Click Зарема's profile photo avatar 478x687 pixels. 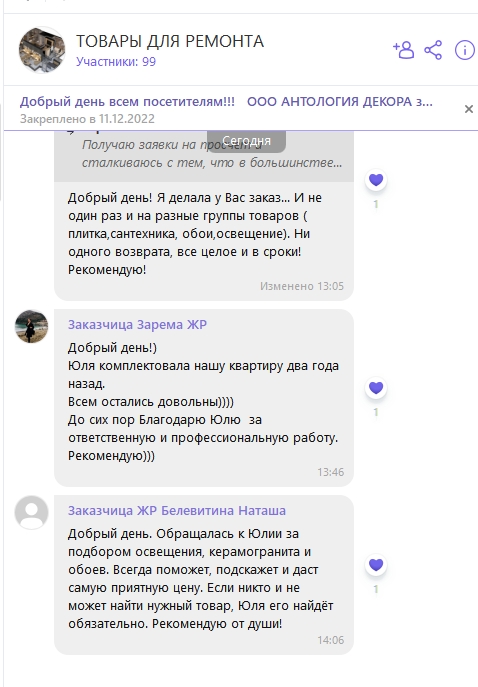point(32,326)
